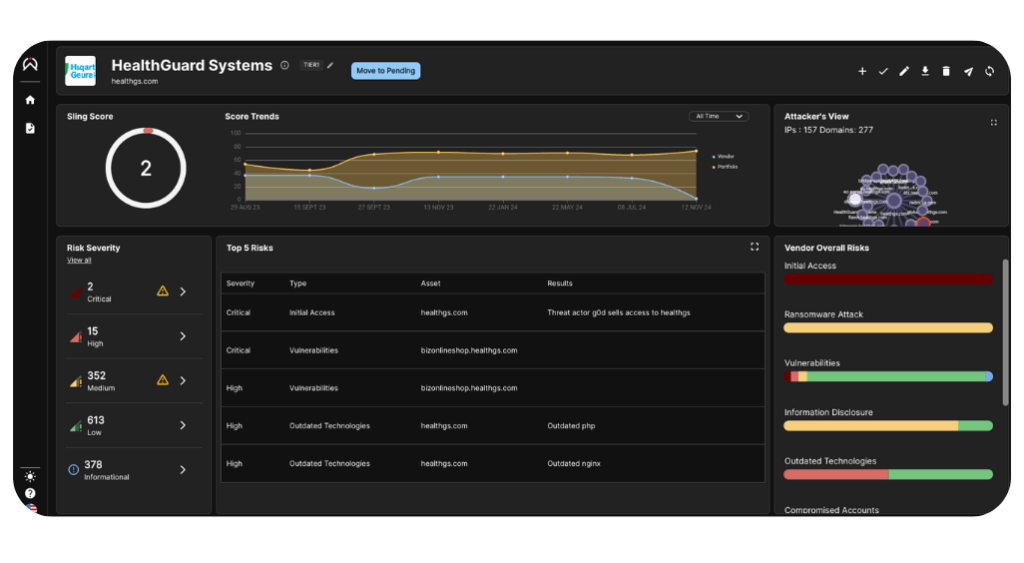This screenshot has height=563, width=1024.
Task: Open the reports document icon in sidebar
Action: pos(30,128)
